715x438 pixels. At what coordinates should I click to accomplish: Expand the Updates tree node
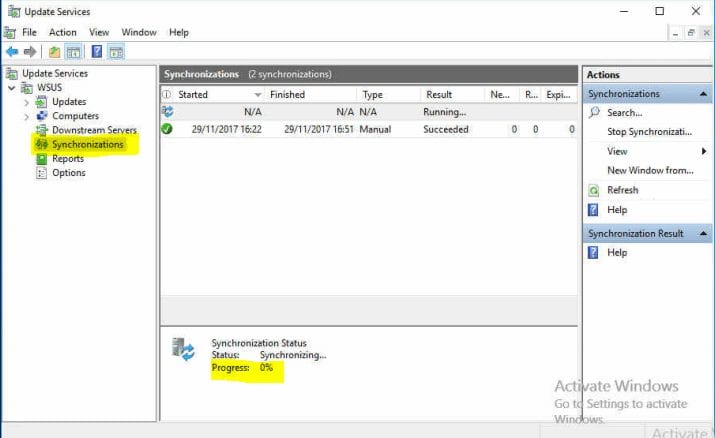click(x=26, y=103)
